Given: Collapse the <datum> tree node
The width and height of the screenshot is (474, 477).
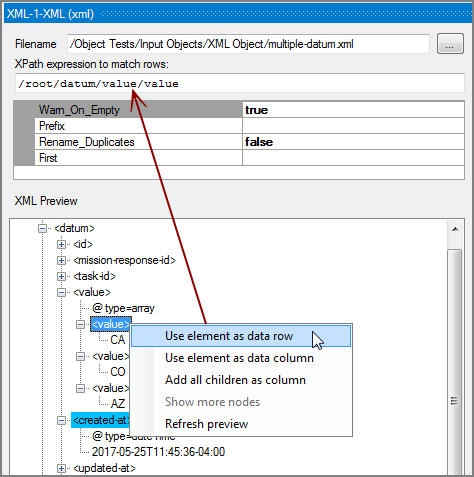Looking at the screenshot, I should click(42, 229).
